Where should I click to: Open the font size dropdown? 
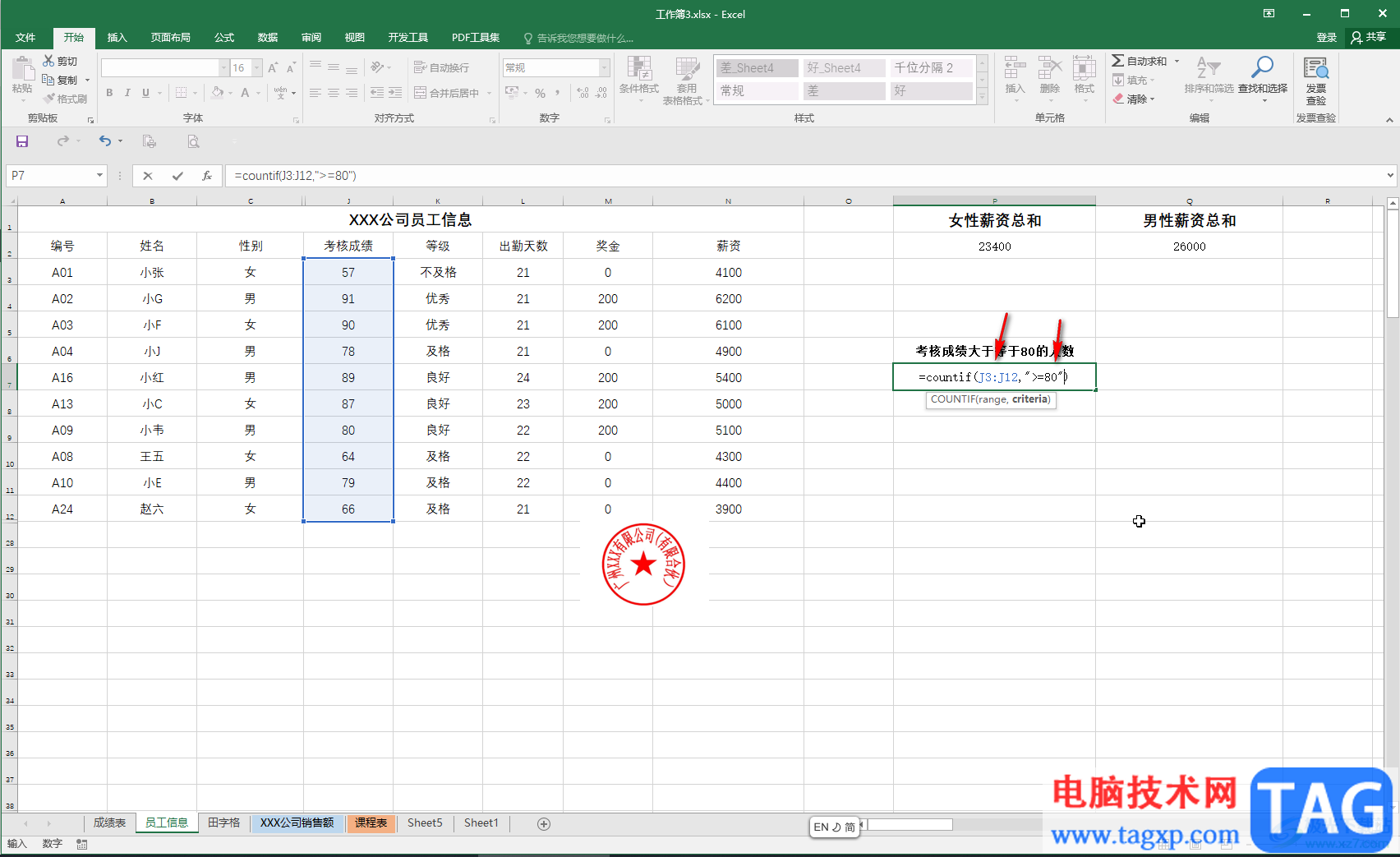tap(257, 67)
